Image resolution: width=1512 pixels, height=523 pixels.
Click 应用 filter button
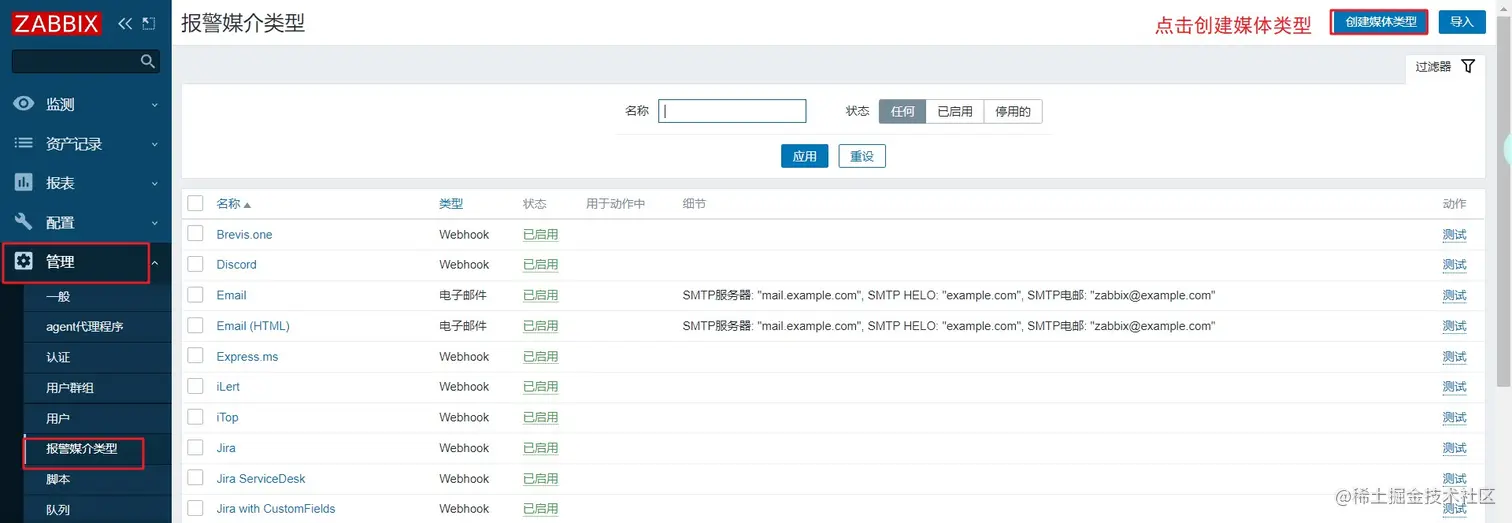(804, 156)
